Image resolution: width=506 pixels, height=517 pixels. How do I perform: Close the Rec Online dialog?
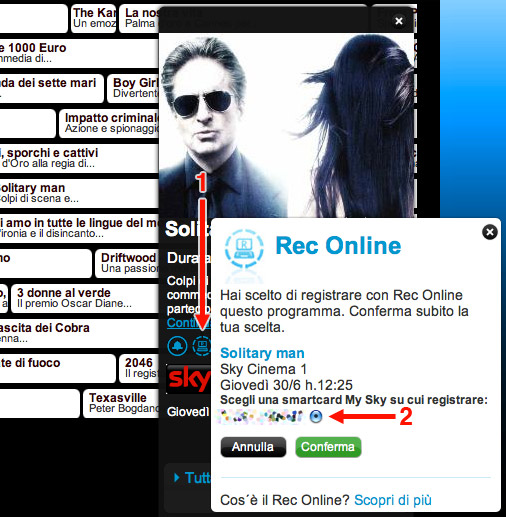pyautogui.click(x=490, y=232)
